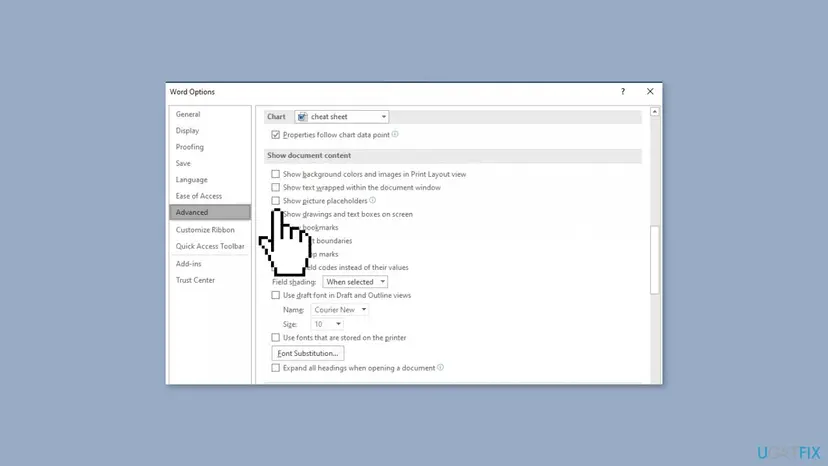828x466 pixels.
Task: Click the info icon beside Properties follow chart data point
Action: click(x=395, y=134)
